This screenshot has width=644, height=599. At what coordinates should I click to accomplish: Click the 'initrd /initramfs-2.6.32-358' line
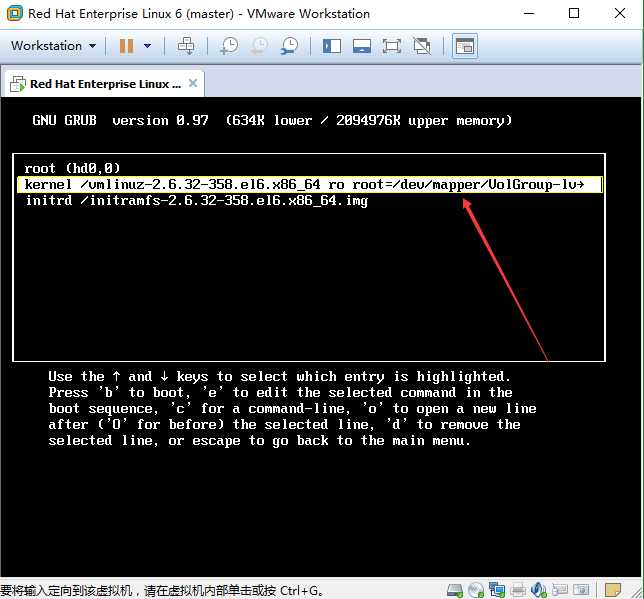(197, 201)
